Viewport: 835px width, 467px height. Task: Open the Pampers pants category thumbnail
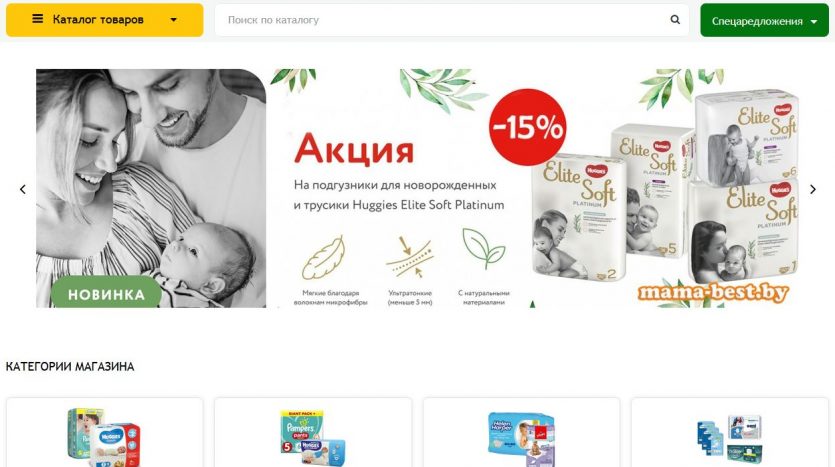pyautogui.click(x=313, y=438)
